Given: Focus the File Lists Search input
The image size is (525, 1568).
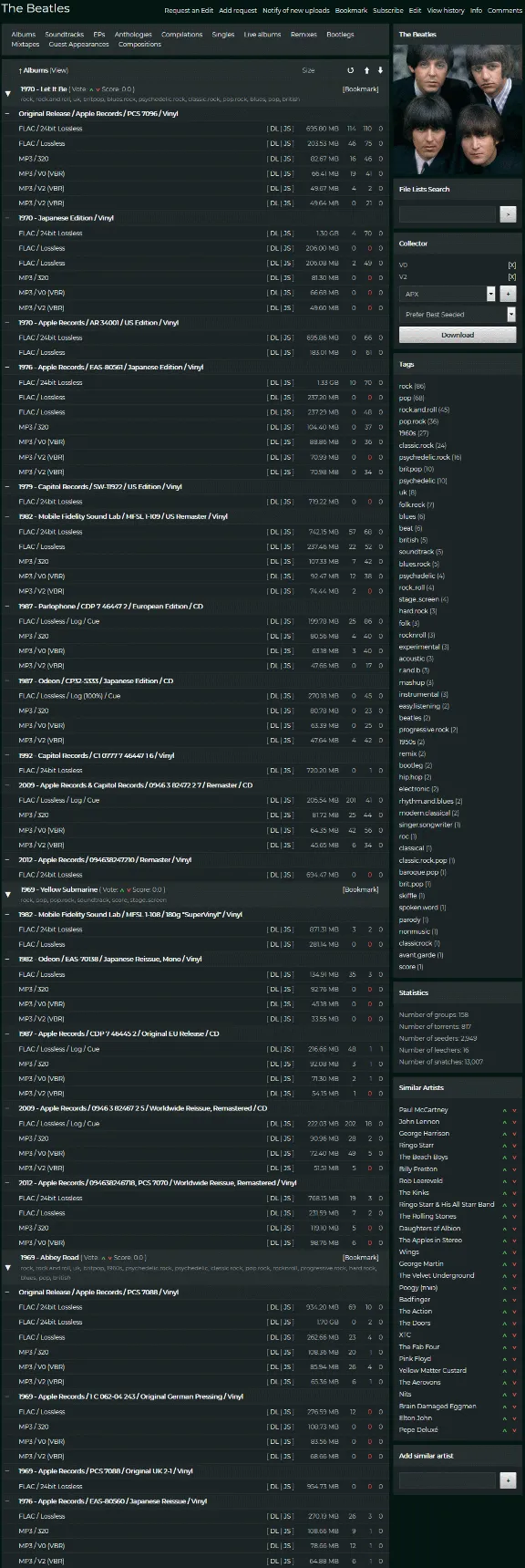Looking at the screenshot, I should coord(448,214).
